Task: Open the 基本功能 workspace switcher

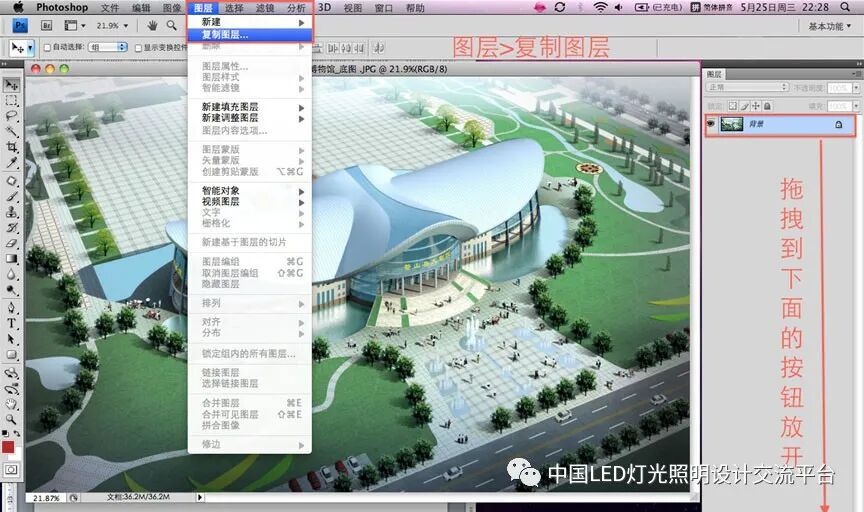Action: tap(829, 26)
